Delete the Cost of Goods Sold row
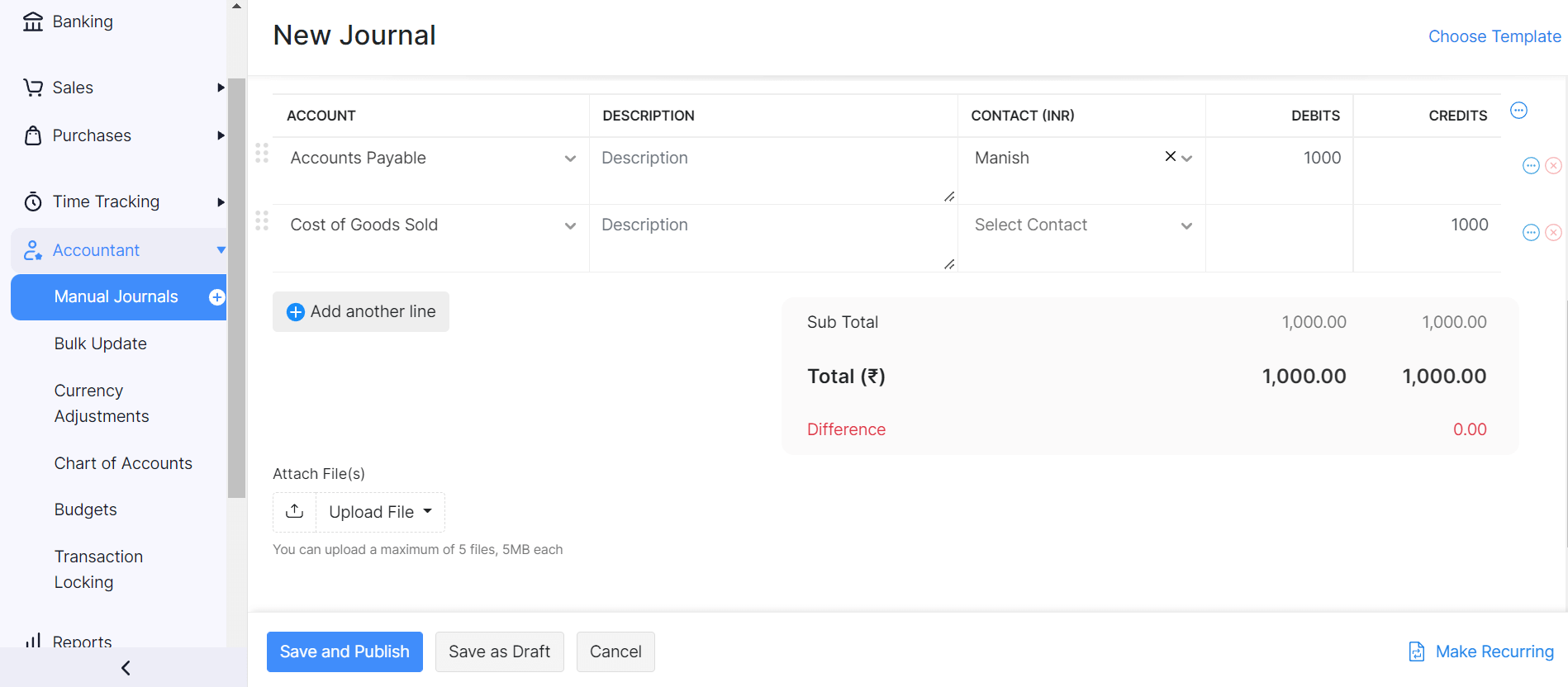The image size is (1568, 687). click(1553, 233)
